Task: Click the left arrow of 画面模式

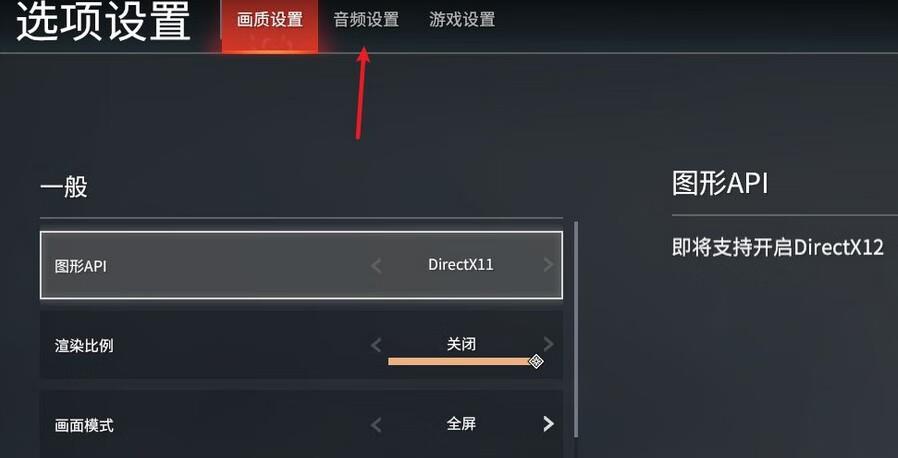Action: coord(376,425)
